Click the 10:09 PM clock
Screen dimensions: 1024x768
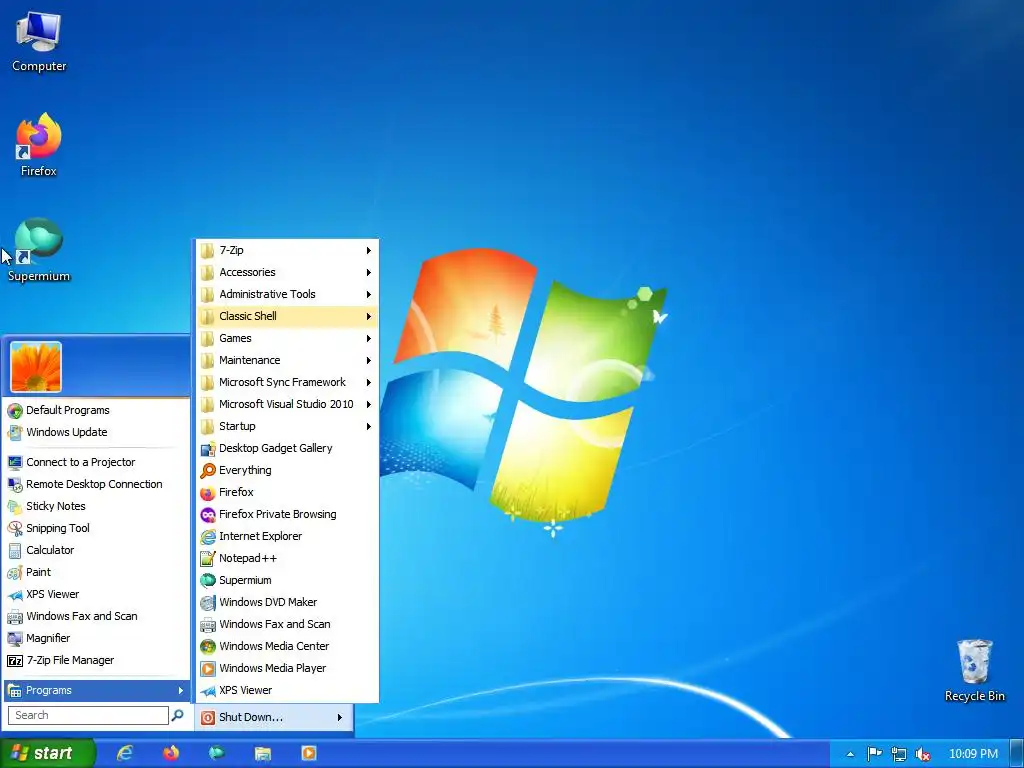973,754
